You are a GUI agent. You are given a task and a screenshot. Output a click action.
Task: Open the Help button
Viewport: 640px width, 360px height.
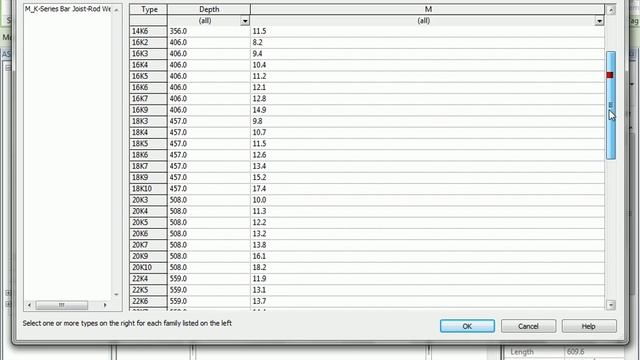click(589, 326)
